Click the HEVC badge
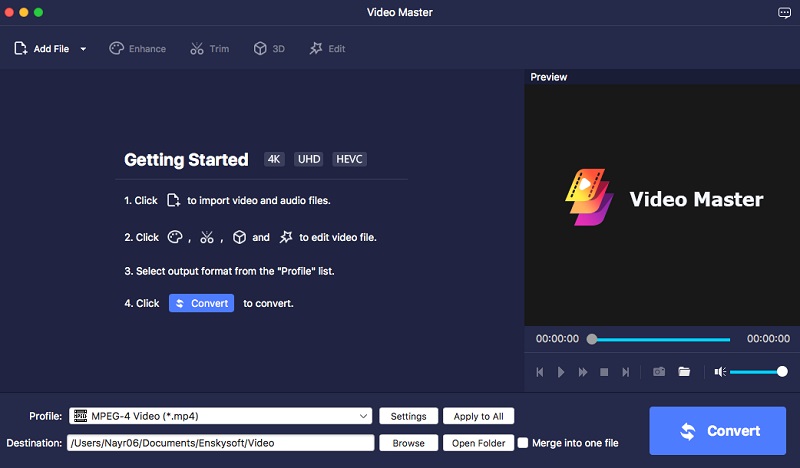The height and width of the screenshot is (468, 800). (349, 159)
